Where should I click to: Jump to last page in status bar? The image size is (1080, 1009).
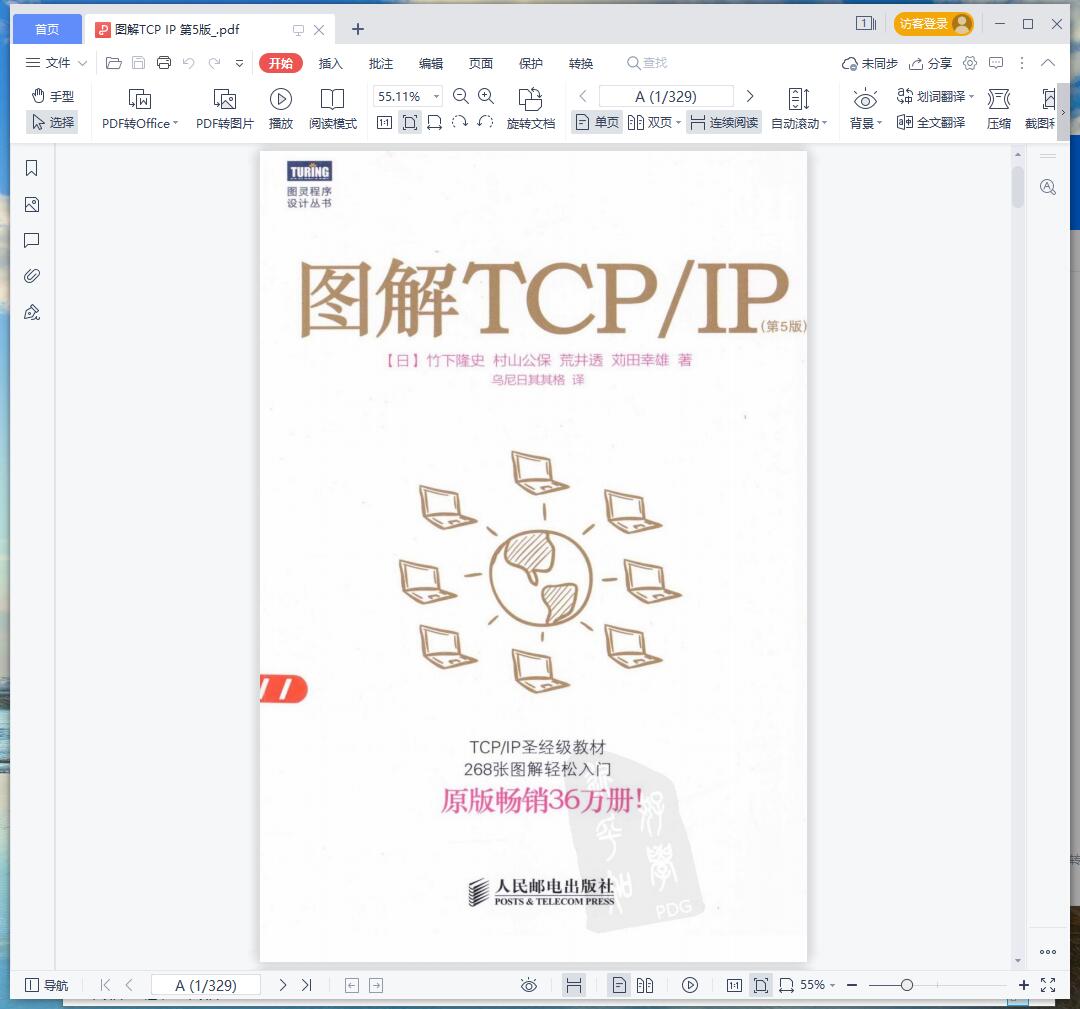click(307, 985)
